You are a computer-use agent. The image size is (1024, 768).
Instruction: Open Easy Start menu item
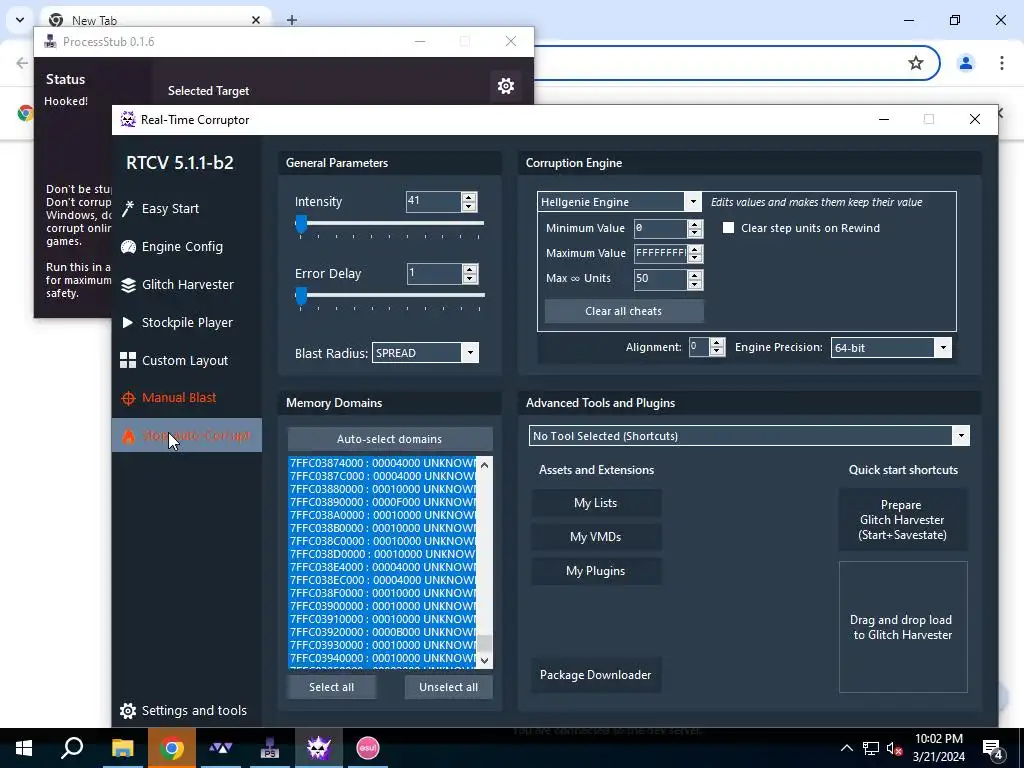tap(187, 209)
